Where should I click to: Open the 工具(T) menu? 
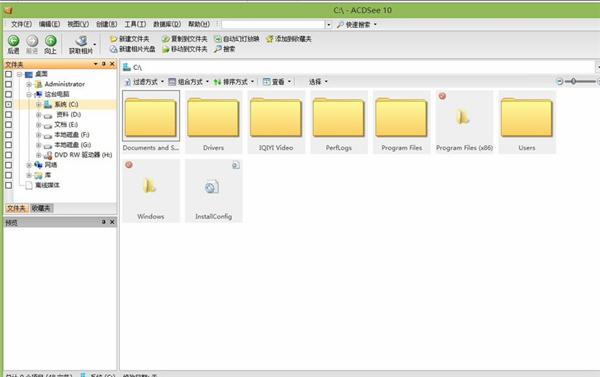[x=135, y=24]
